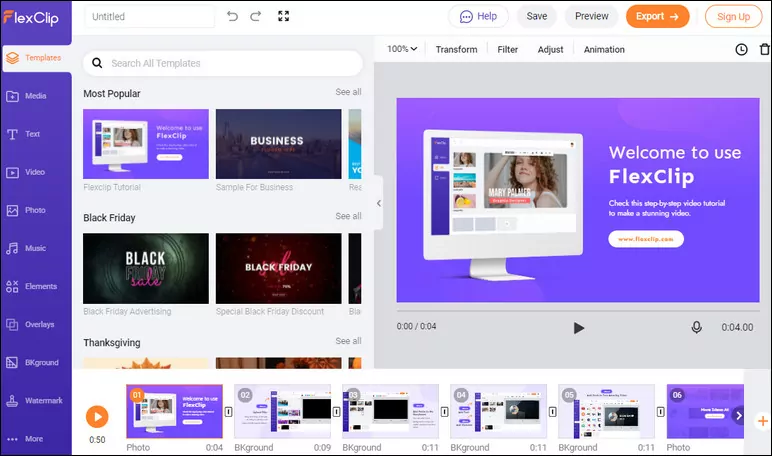Click the Sign Up button
772x456 pixels.
pos(733,17)
